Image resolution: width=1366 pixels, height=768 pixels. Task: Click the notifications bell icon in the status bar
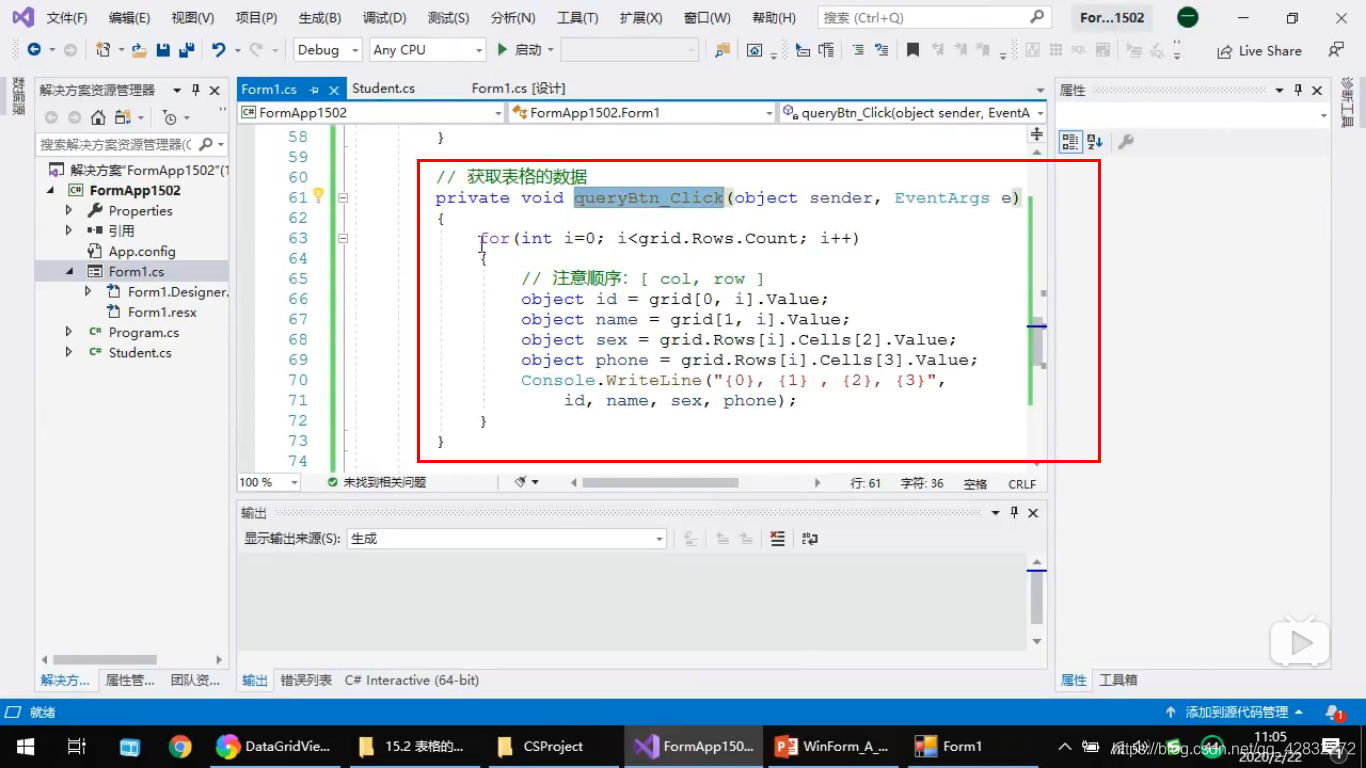click(1334, 712)
